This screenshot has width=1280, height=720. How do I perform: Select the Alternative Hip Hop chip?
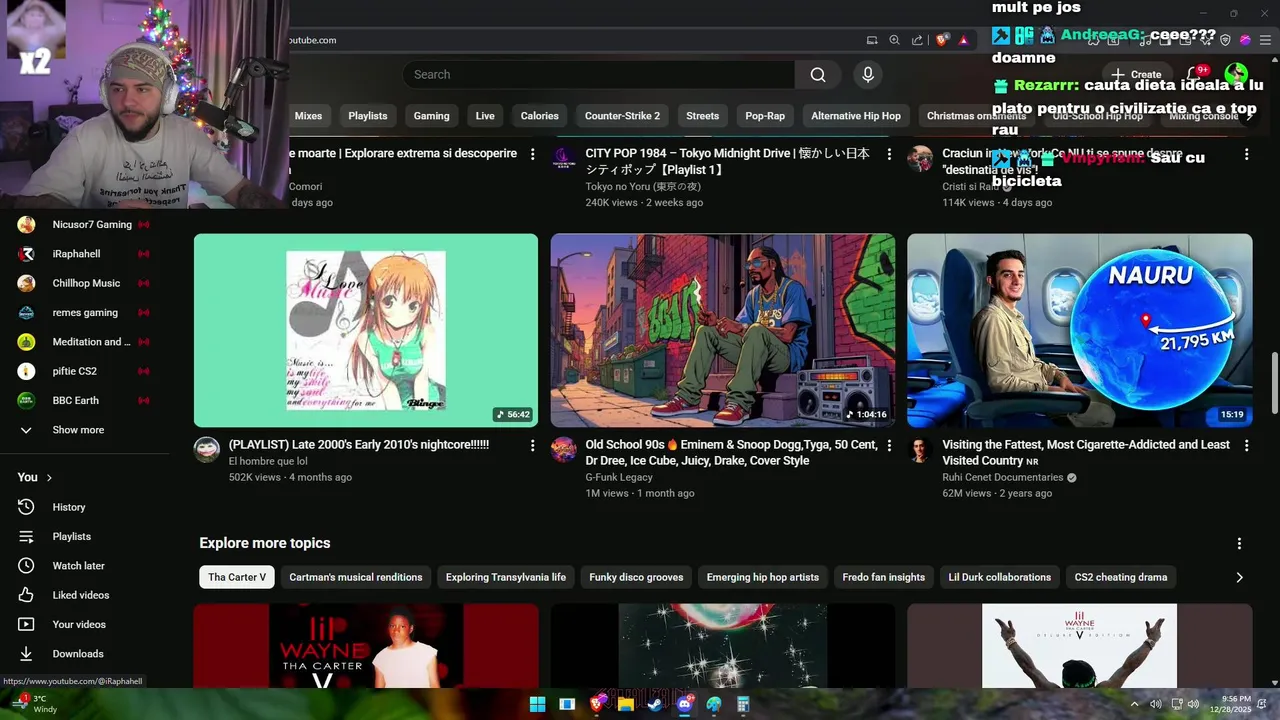click(x=856, y=116)
